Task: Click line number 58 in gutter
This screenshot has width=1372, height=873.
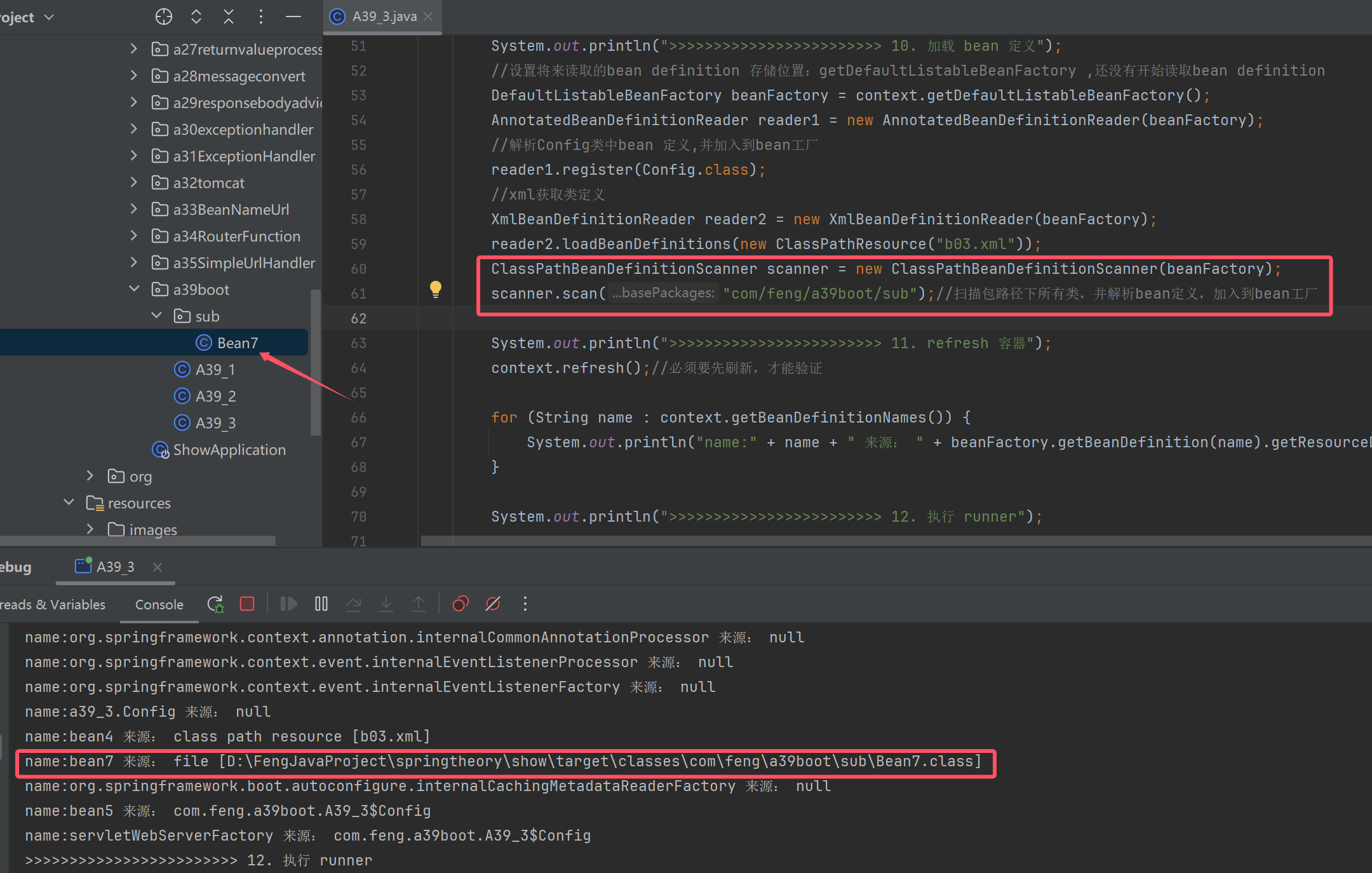Action: pyautogui.click(x=359, y=219)
